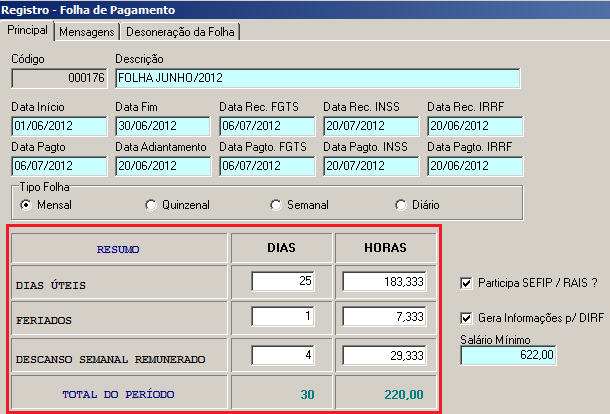Click the Data Adiantamento date field
Screen dimensions: 610x414
point(163,166)
